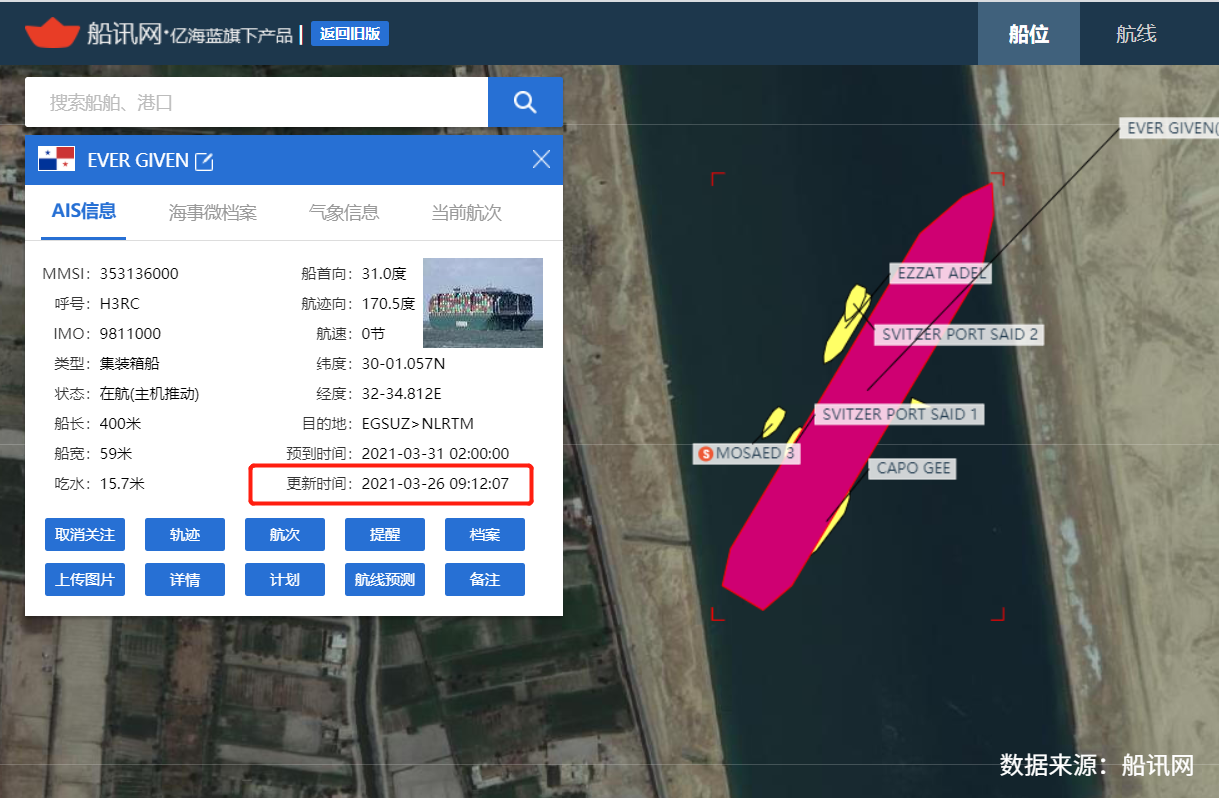Click the heading value 31.0度
The image size is (1219, 798).
click(384, 274)
